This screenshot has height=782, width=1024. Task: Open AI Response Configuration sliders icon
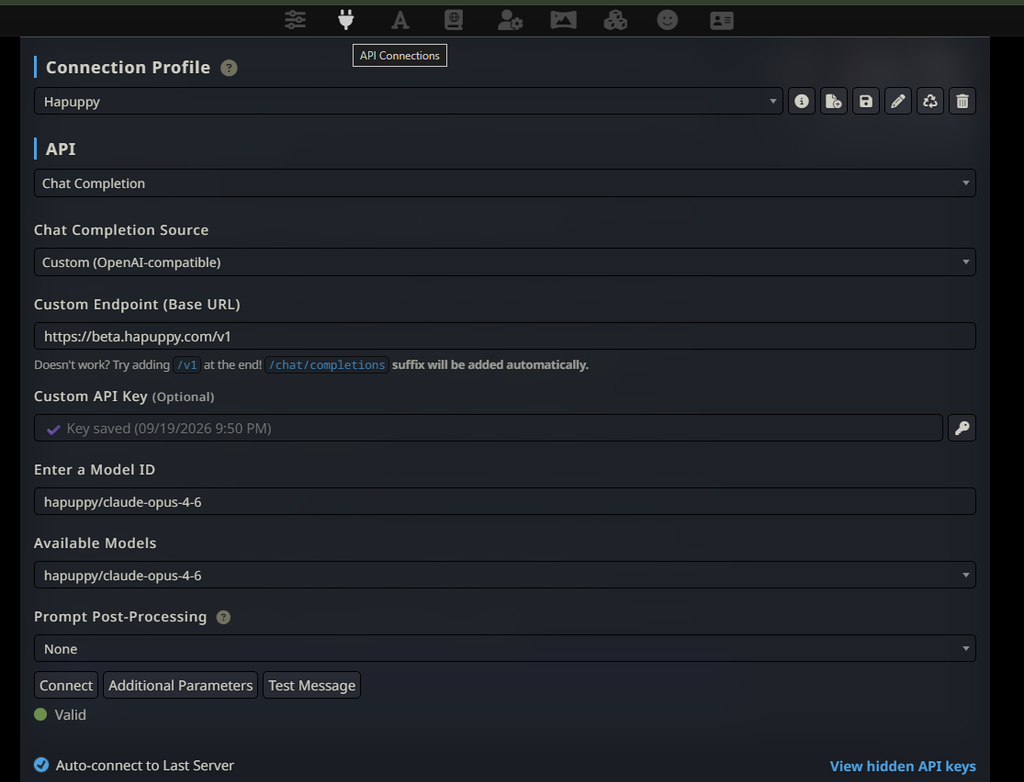pyautogui.click(x=295, y=20)
